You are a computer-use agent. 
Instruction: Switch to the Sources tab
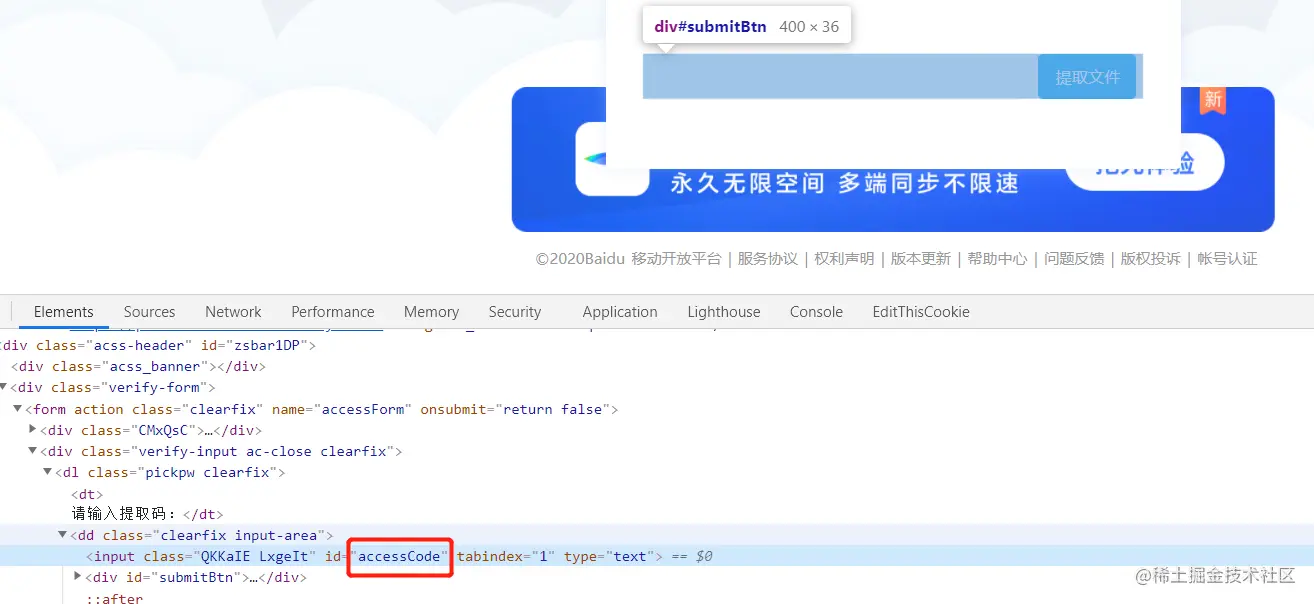[149, 312]
